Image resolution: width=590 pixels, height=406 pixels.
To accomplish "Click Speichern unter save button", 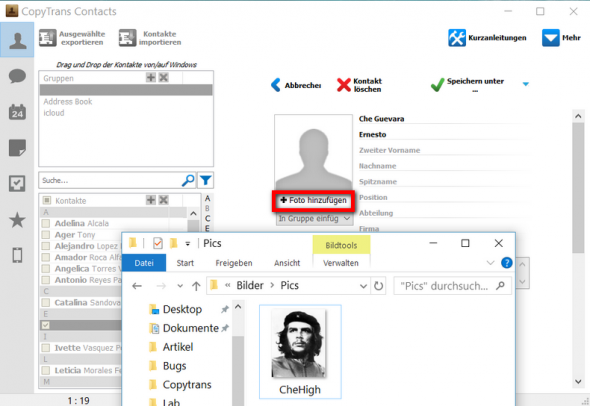I will click(468, 85).
